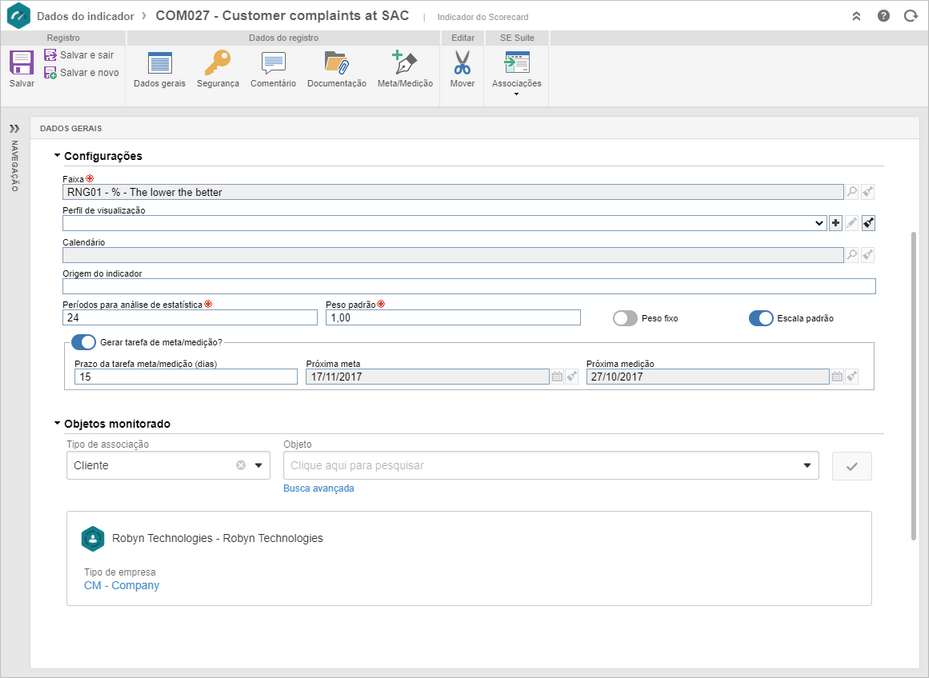Collapse the header with double chevron icon

856,17
